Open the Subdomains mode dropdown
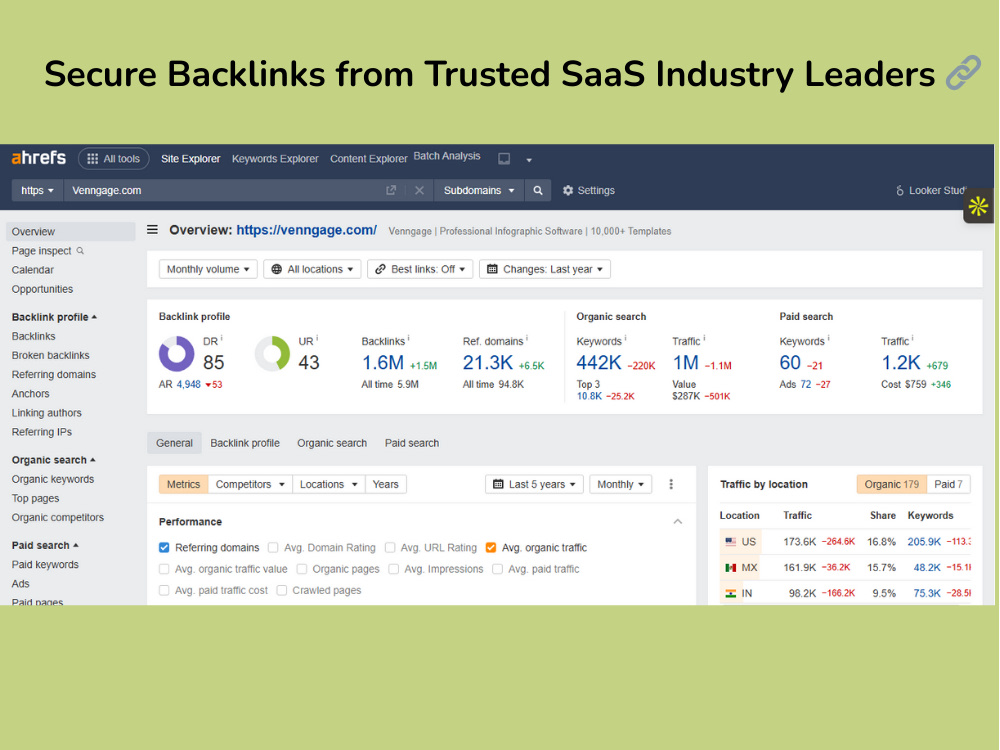This screenshot has height=750, width=1000. click(x=479, y=191)
